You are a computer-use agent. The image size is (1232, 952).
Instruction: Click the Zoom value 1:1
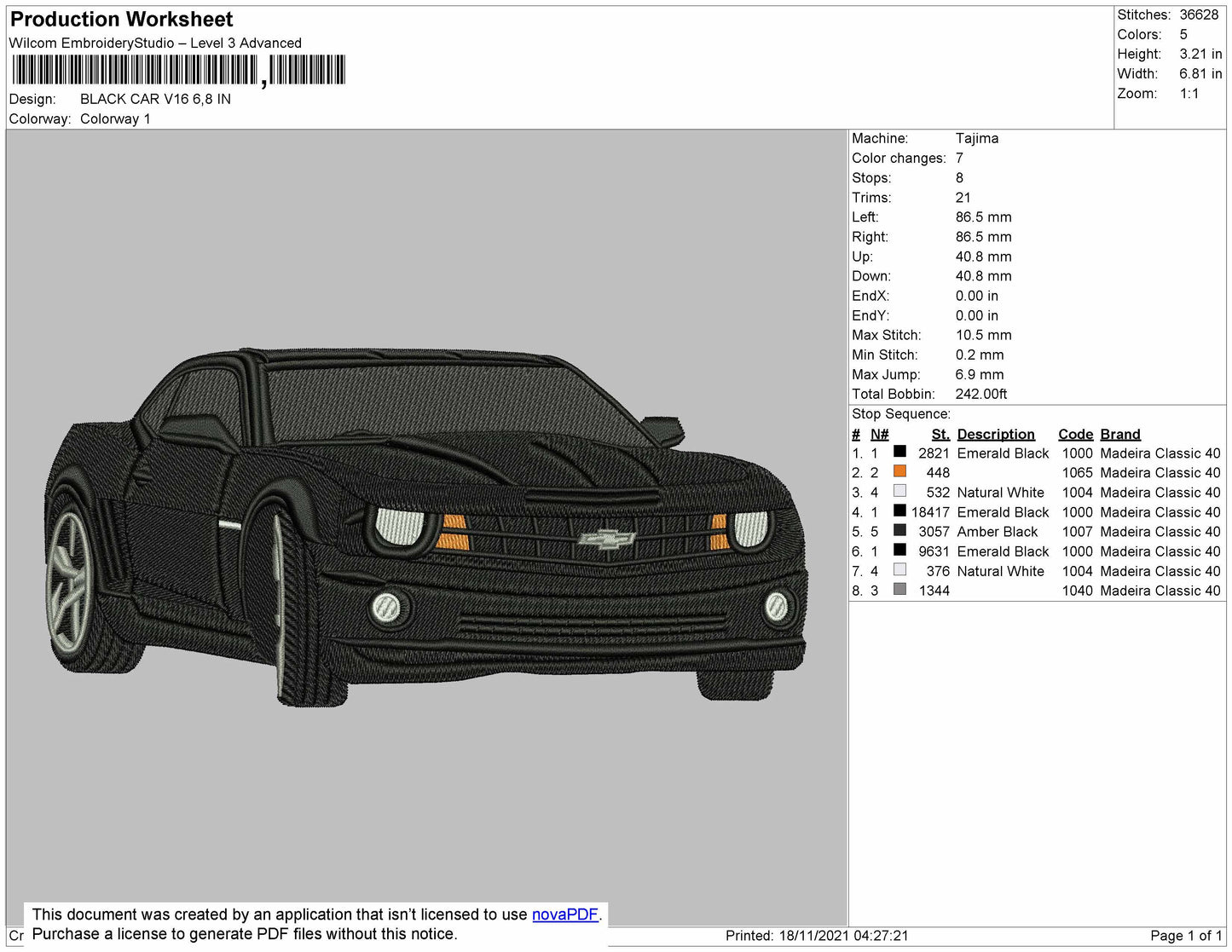1189,94
